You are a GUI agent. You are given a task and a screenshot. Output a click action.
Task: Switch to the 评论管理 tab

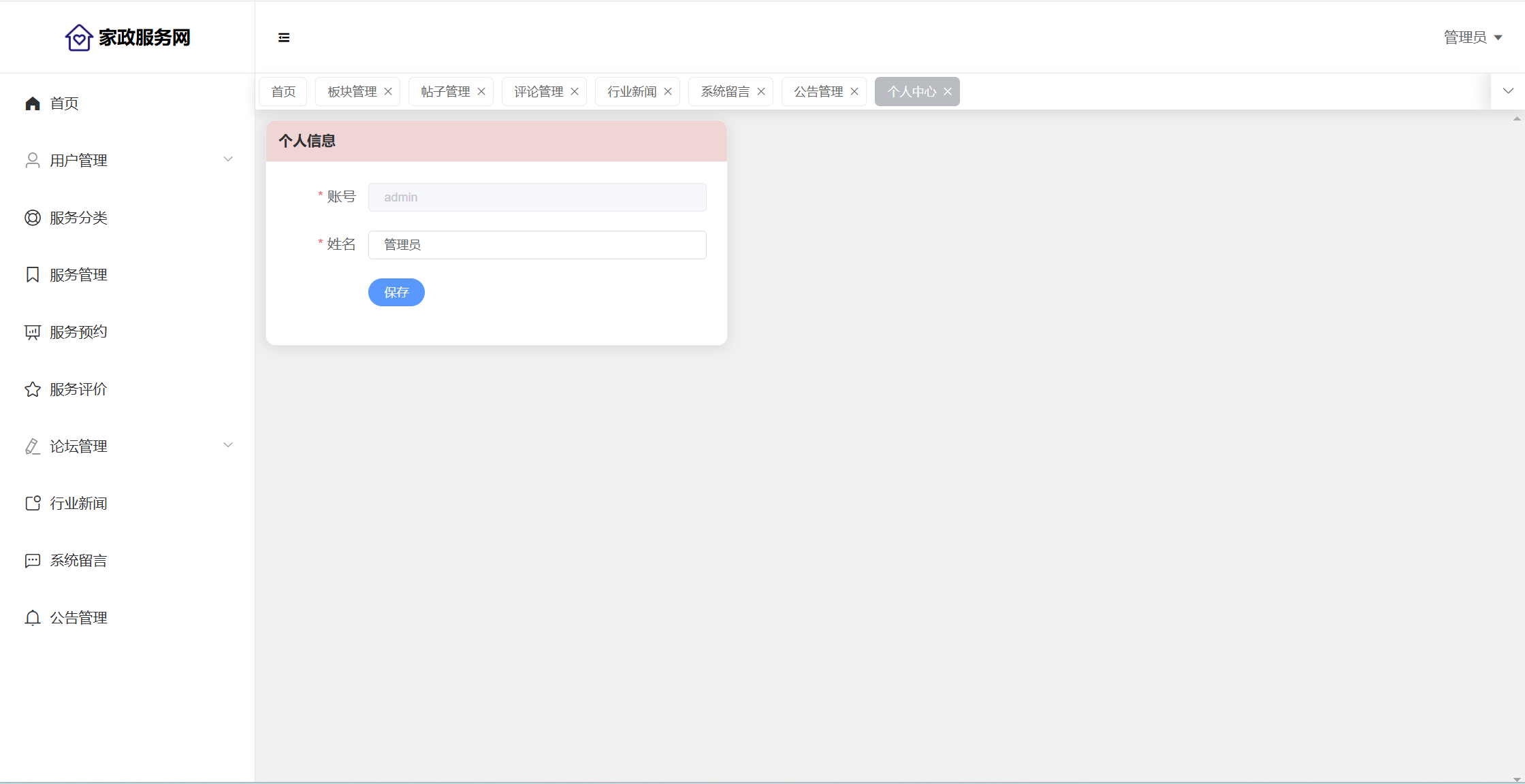tap(539, 92)
